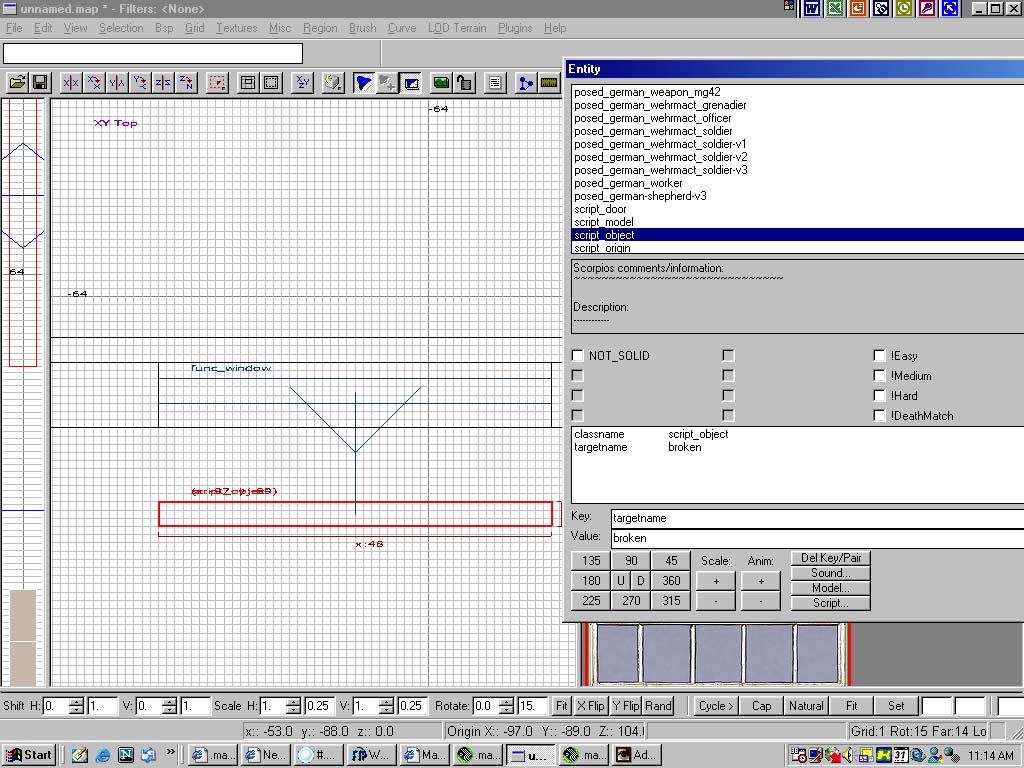Open the Plugins menu
Image resolution: width=1024 pixels, height=768 pixels.
click(x=515, y=28)
